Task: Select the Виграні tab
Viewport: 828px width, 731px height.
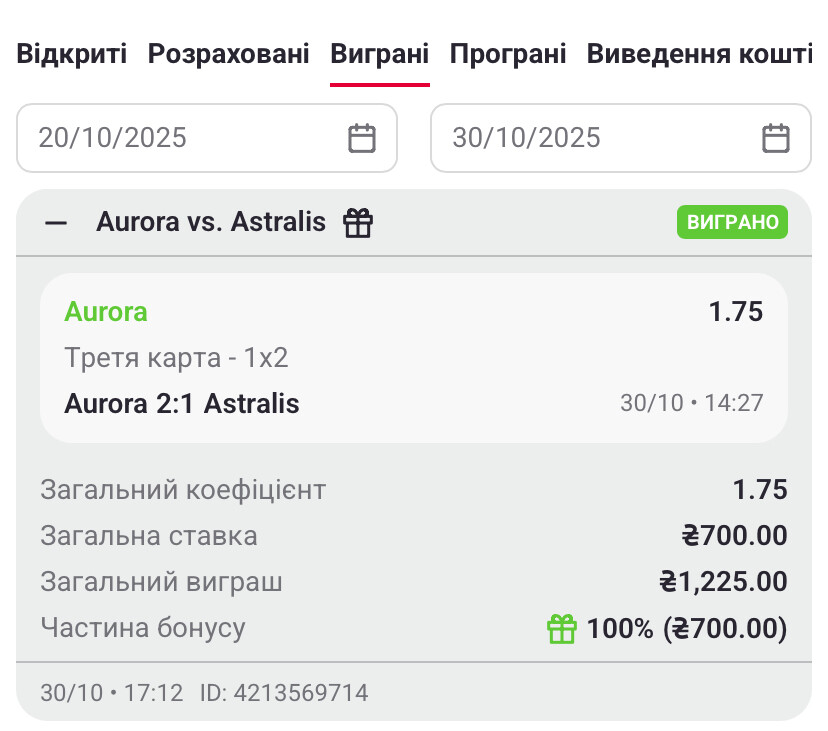Action: (380, 54)
